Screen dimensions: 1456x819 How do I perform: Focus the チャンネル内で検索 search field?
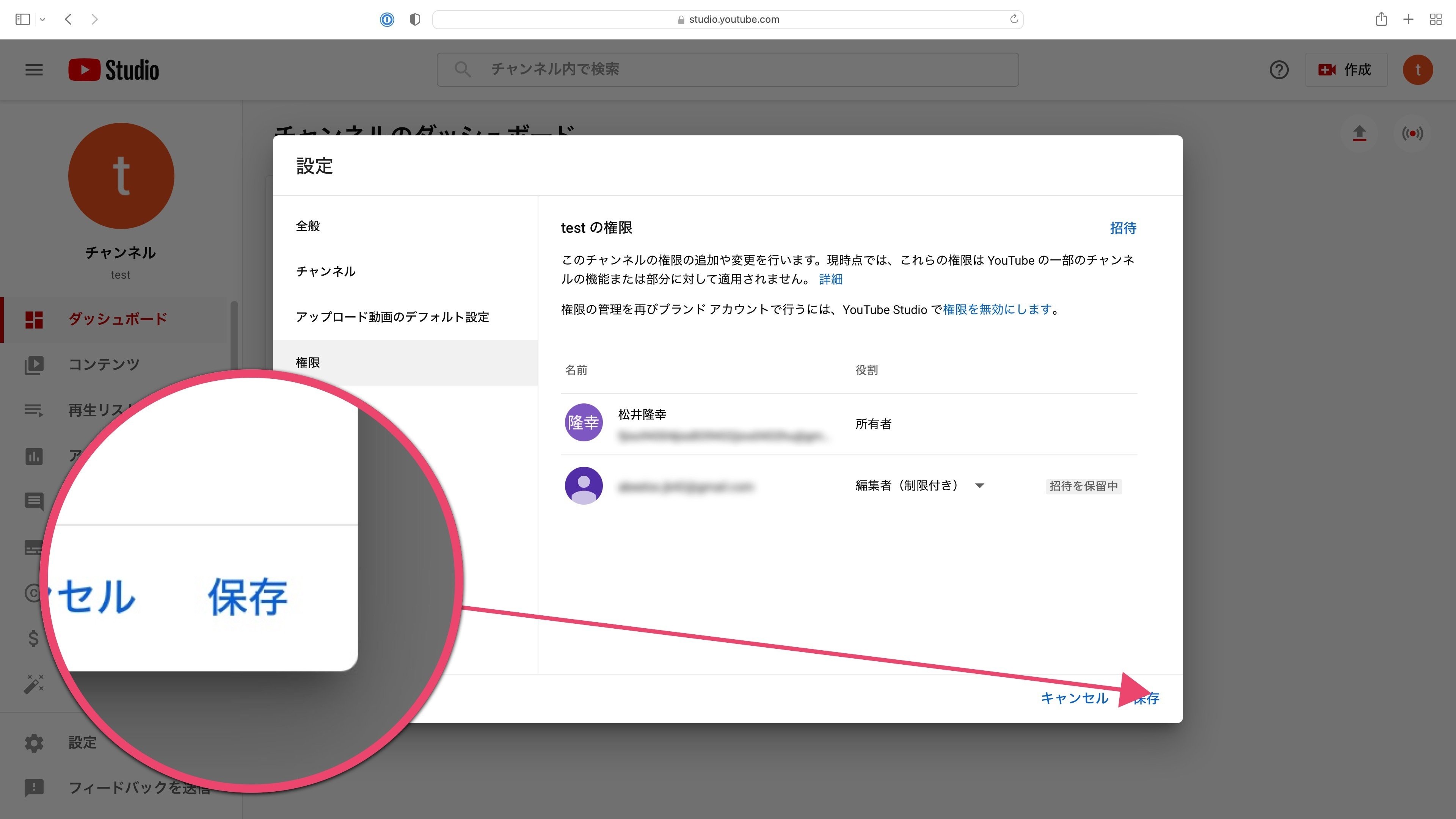(x=728, y=69)
